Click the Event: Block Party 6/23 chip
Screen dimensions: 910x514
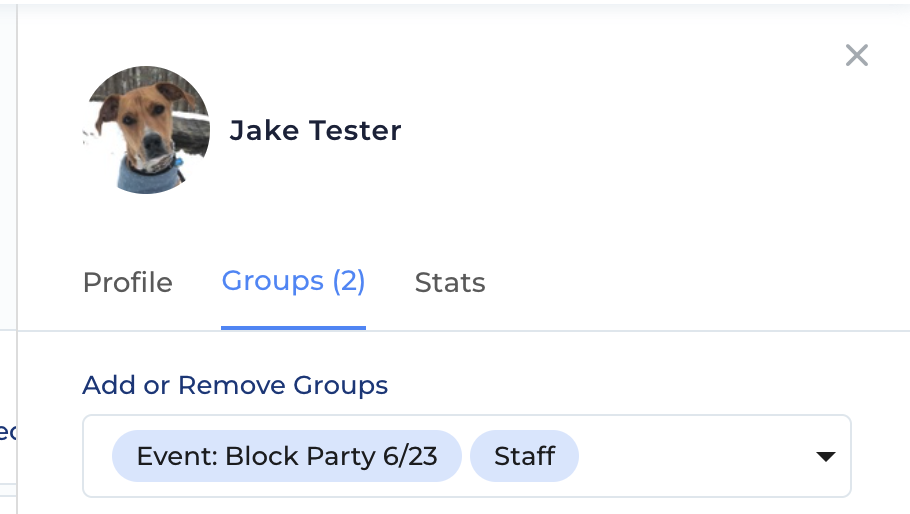[287, 456]
